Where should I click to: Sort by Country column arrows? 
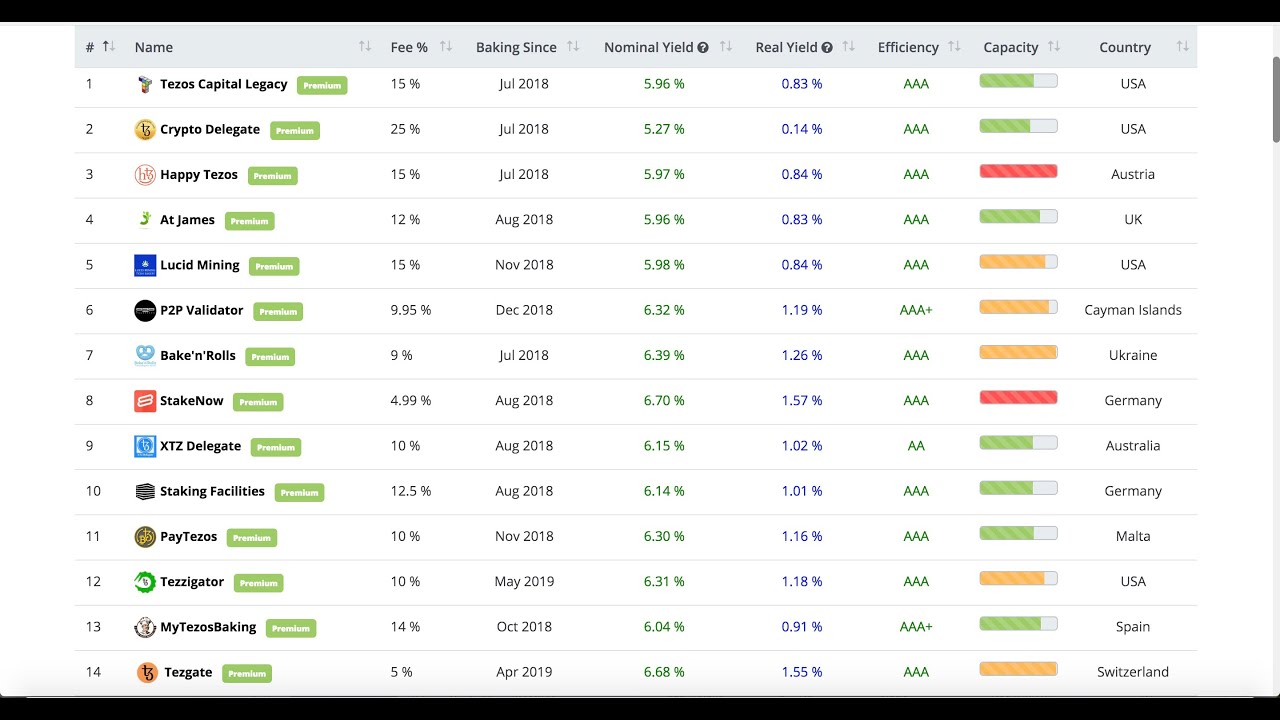click(1183, 47)
